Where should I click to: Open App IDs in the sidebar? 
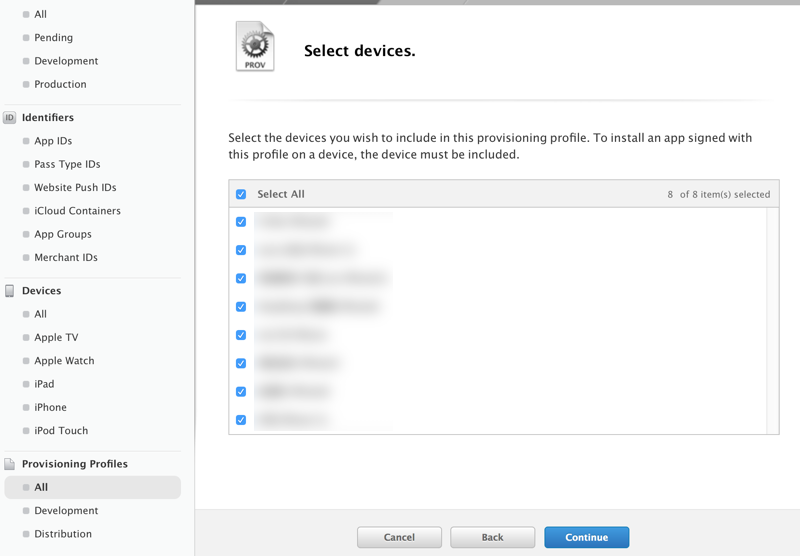tap(53, 141)
